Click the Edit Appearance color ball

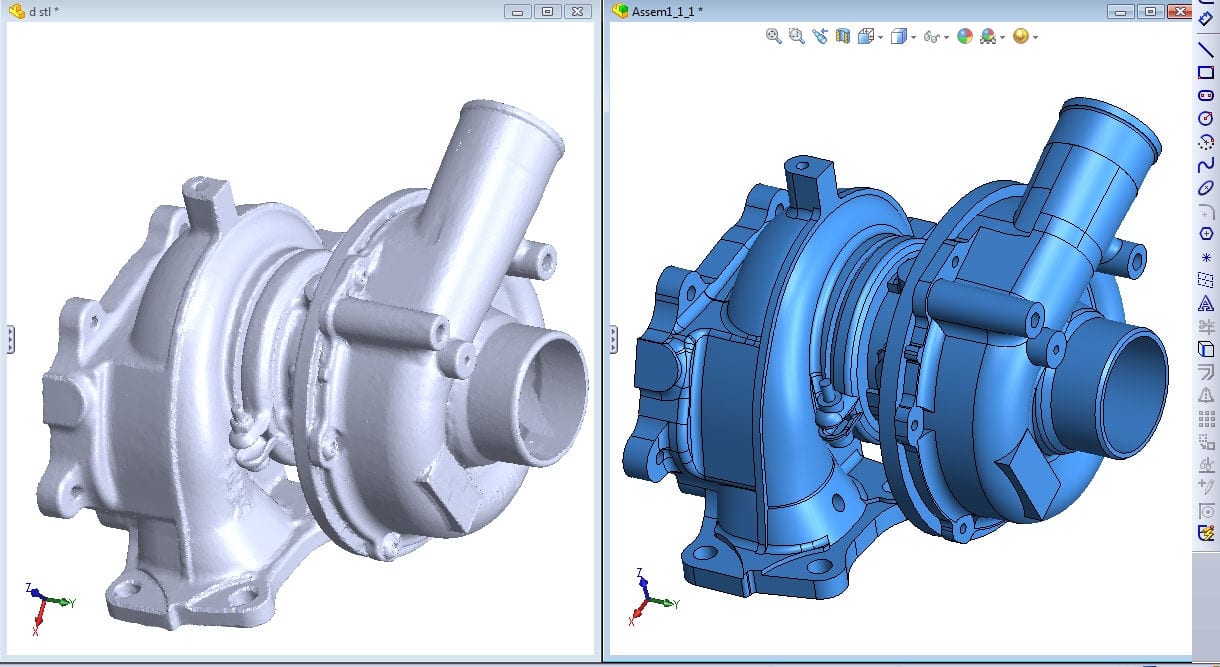[965, 36]
